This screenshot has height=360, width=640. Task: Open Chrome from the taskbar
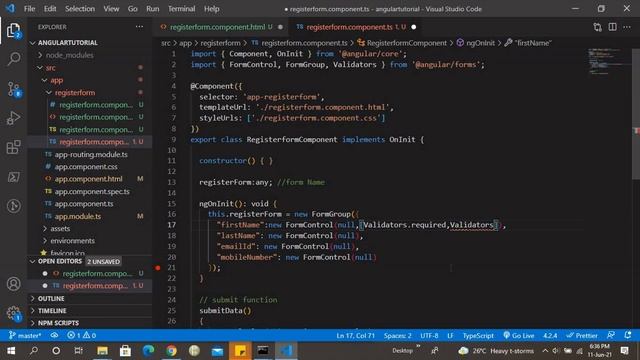[171, 351]
